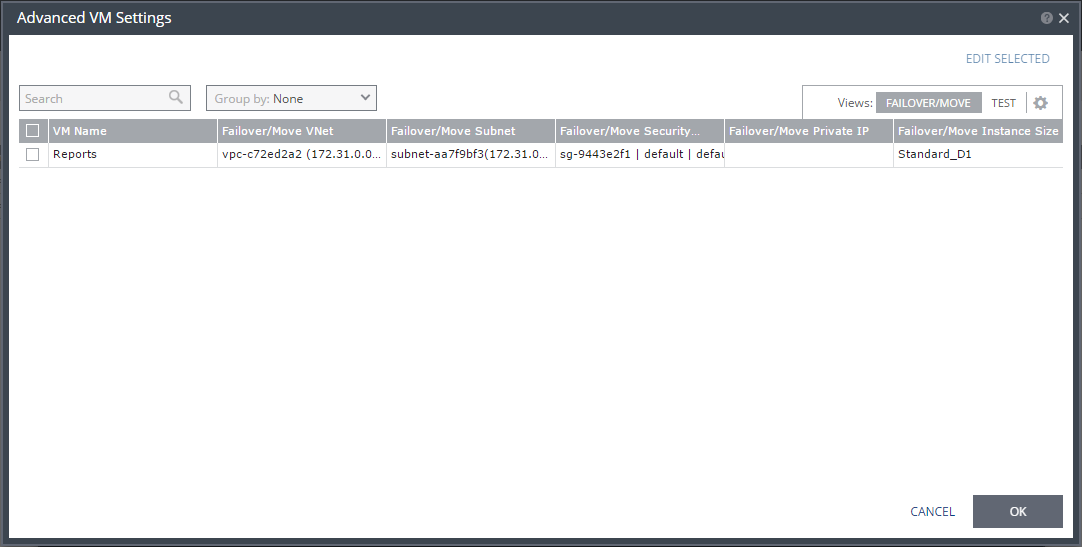
Task: Open the Group by dropdown
Action: pyautogui.click(x=291, y=98)
